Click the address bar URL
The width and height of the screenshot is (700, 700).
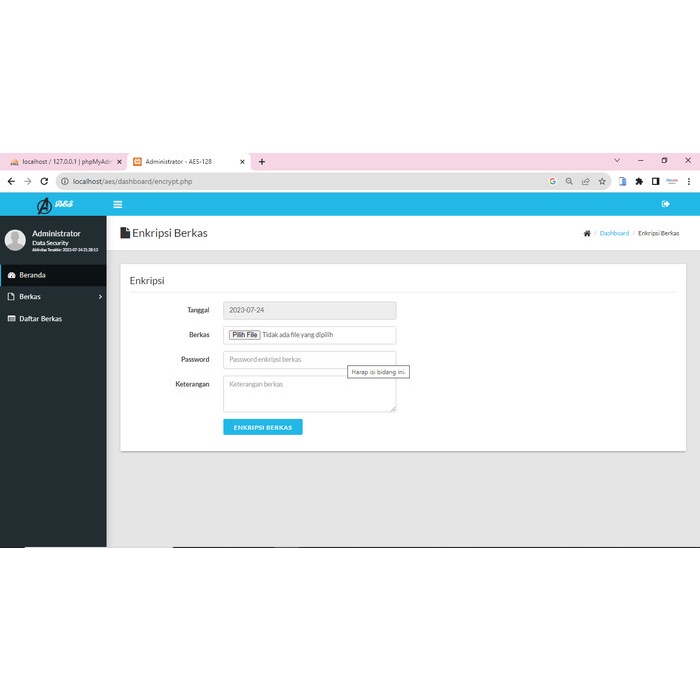click(133, 181)
